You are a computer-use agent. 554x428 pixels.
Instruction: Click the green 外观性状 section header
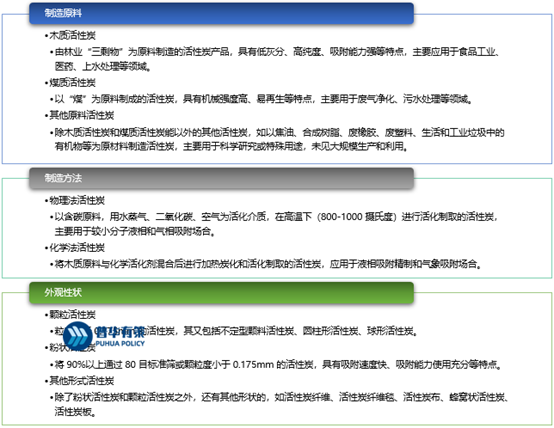pos(221,293)
